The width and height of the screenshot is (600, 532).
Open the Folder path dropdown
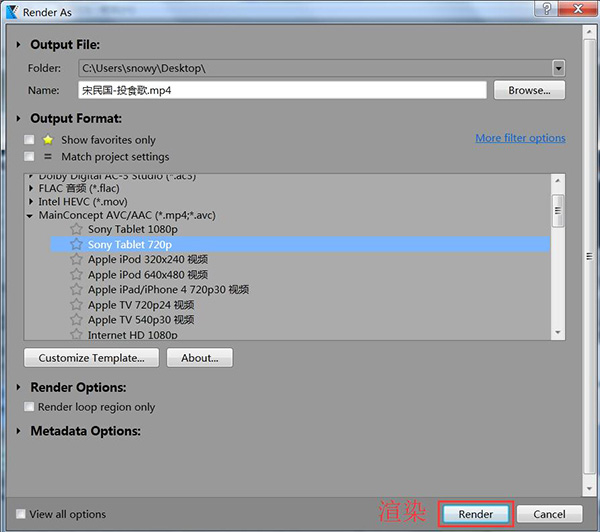click(558, 68)
